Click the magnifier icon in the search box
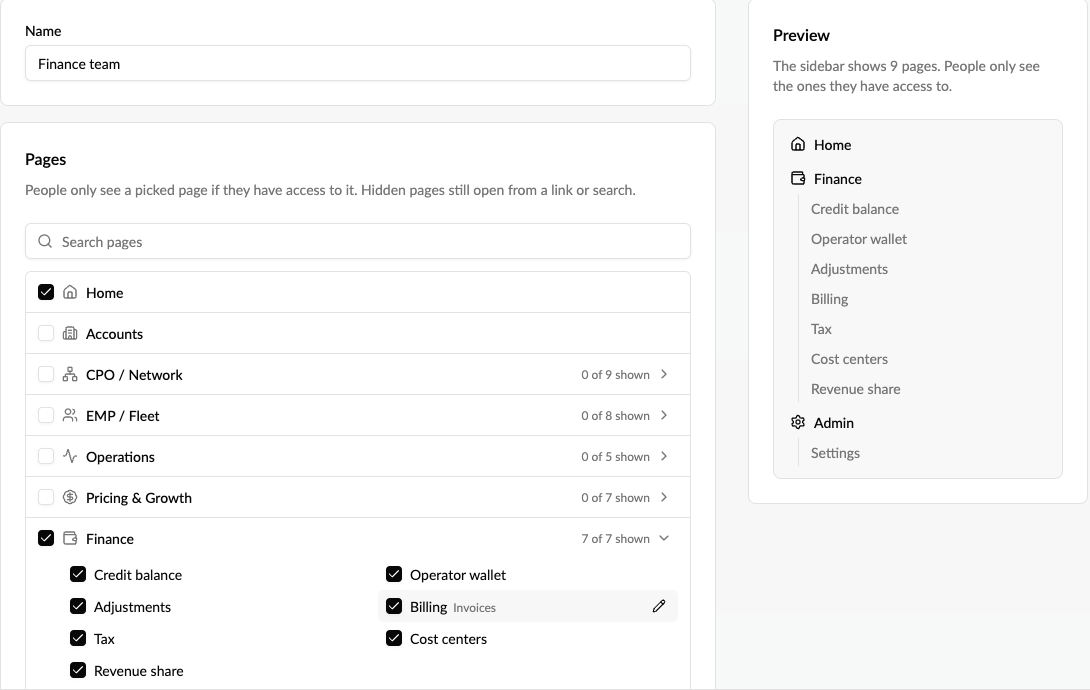1090x690 pixels. [45, 241]
